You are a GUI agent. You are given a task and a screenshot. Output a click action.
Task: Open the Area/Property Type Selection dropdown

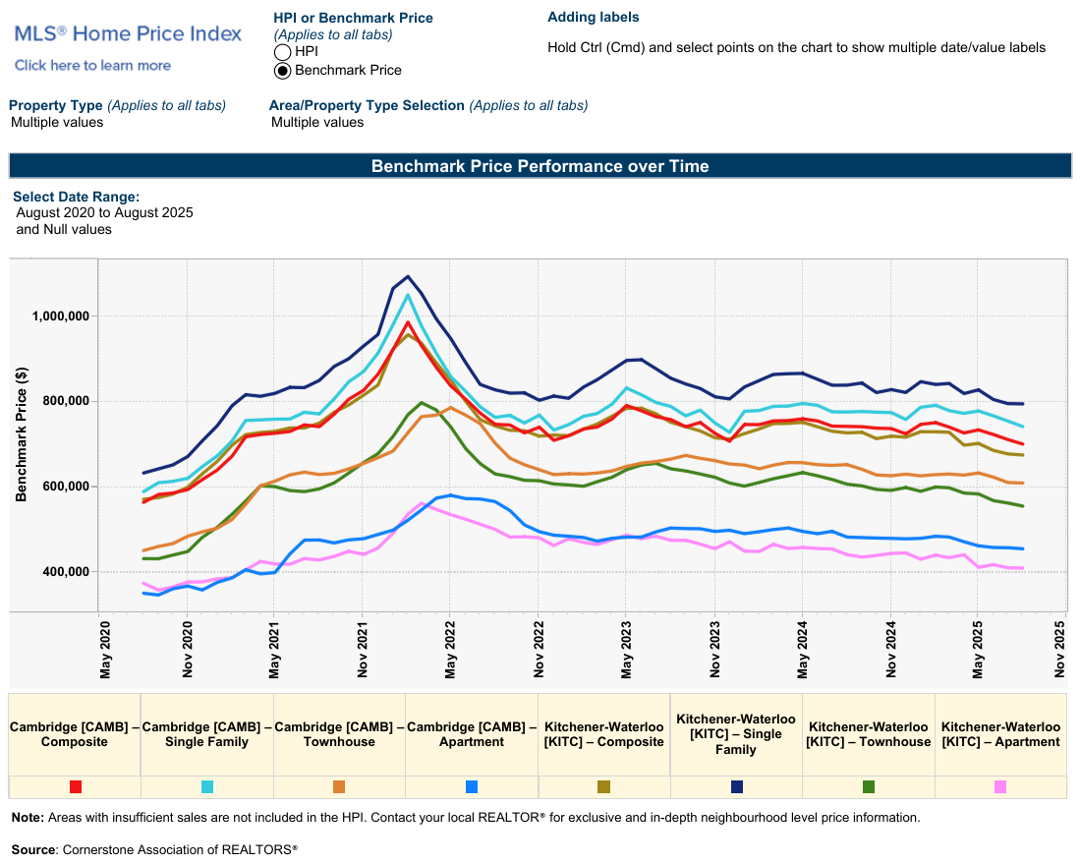tap(318, 123)
